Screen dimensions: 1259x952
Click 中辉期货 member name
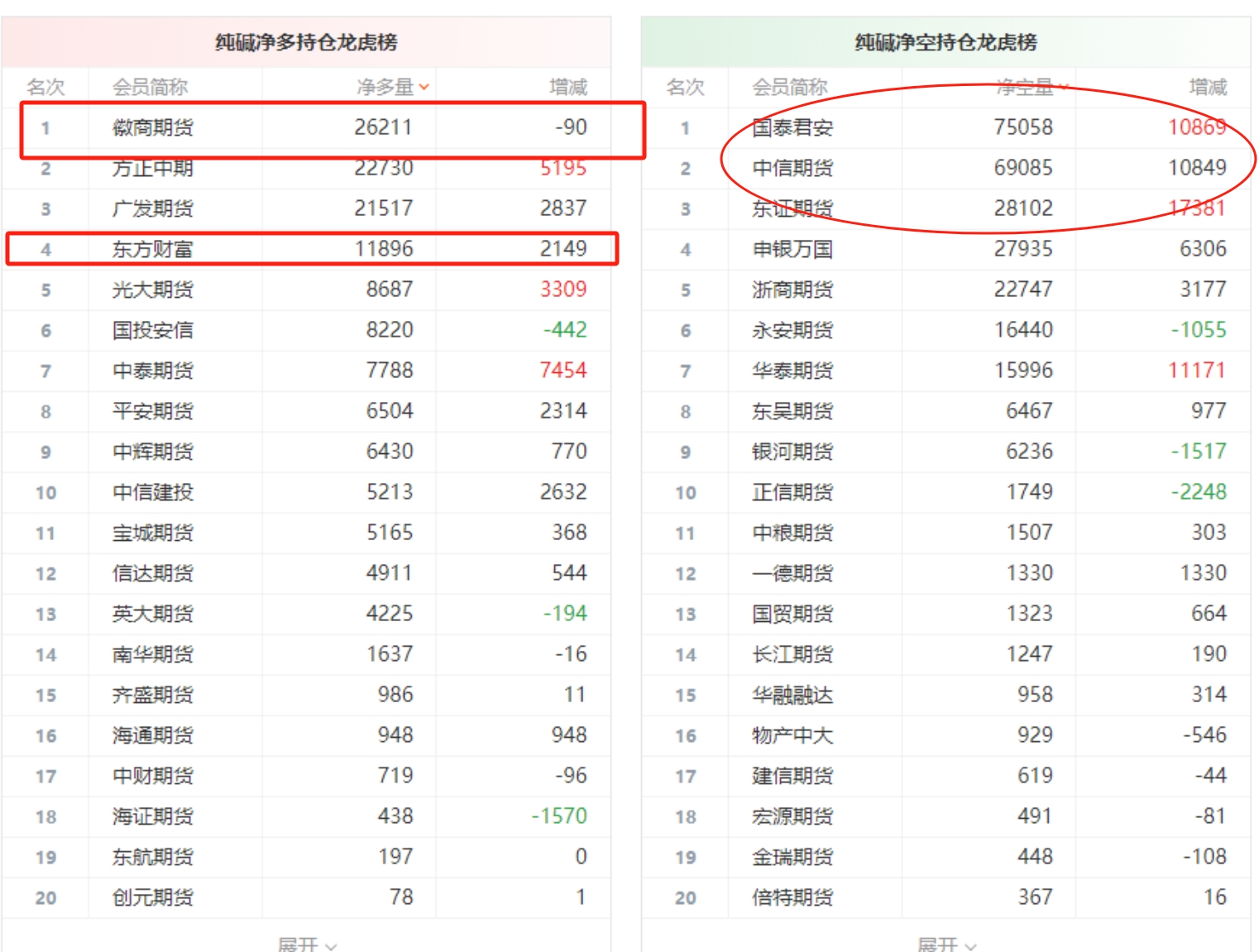click(x=153, y=452)
